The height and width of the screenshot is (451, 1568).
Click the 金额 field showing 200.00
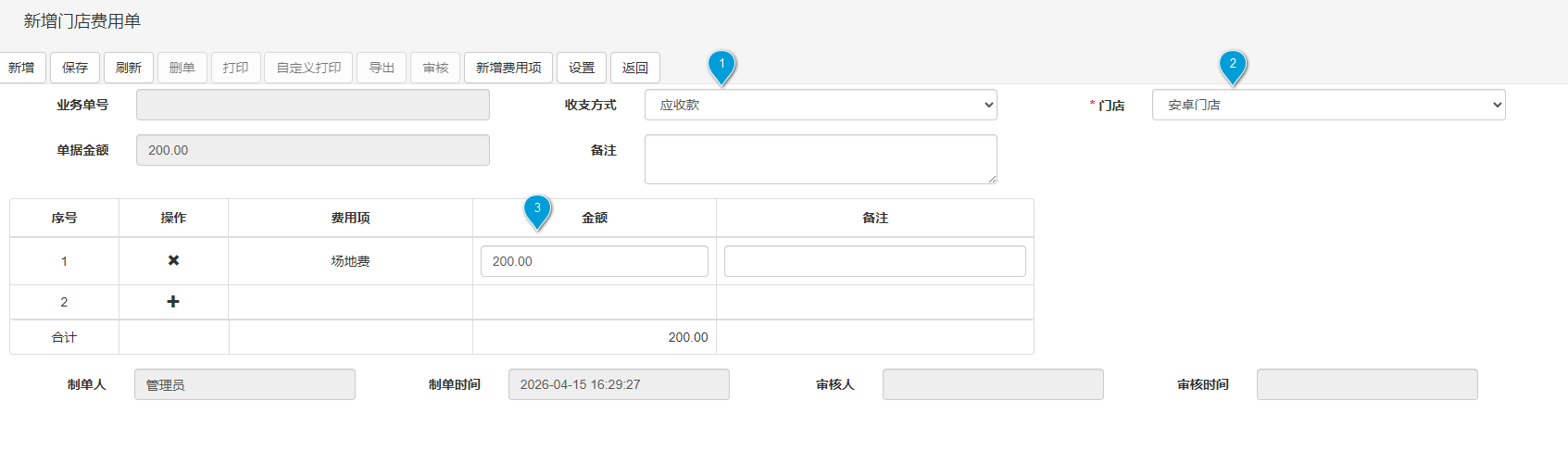(594, 261)
